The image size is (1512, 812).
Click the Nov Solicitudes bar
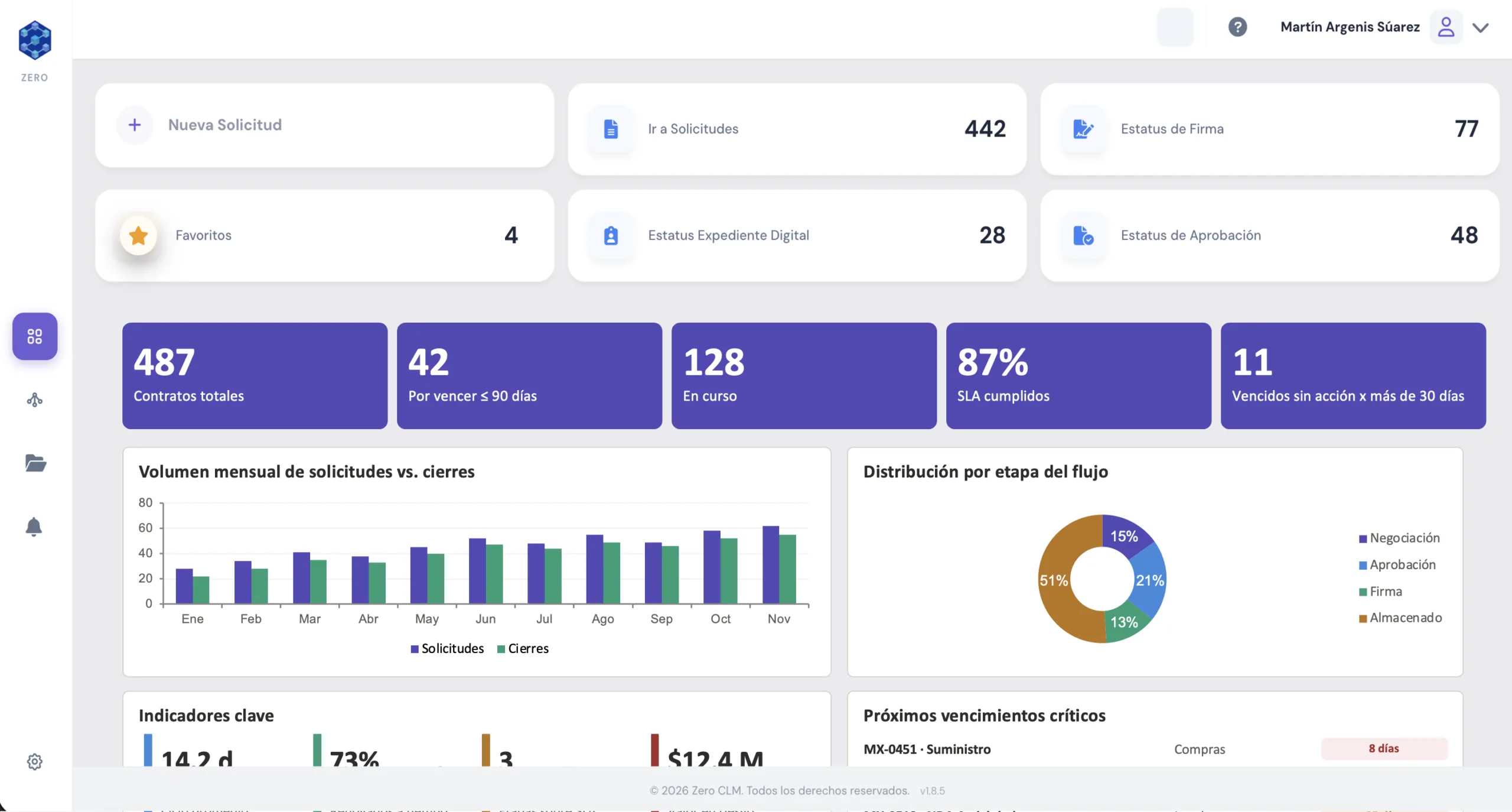771,564
